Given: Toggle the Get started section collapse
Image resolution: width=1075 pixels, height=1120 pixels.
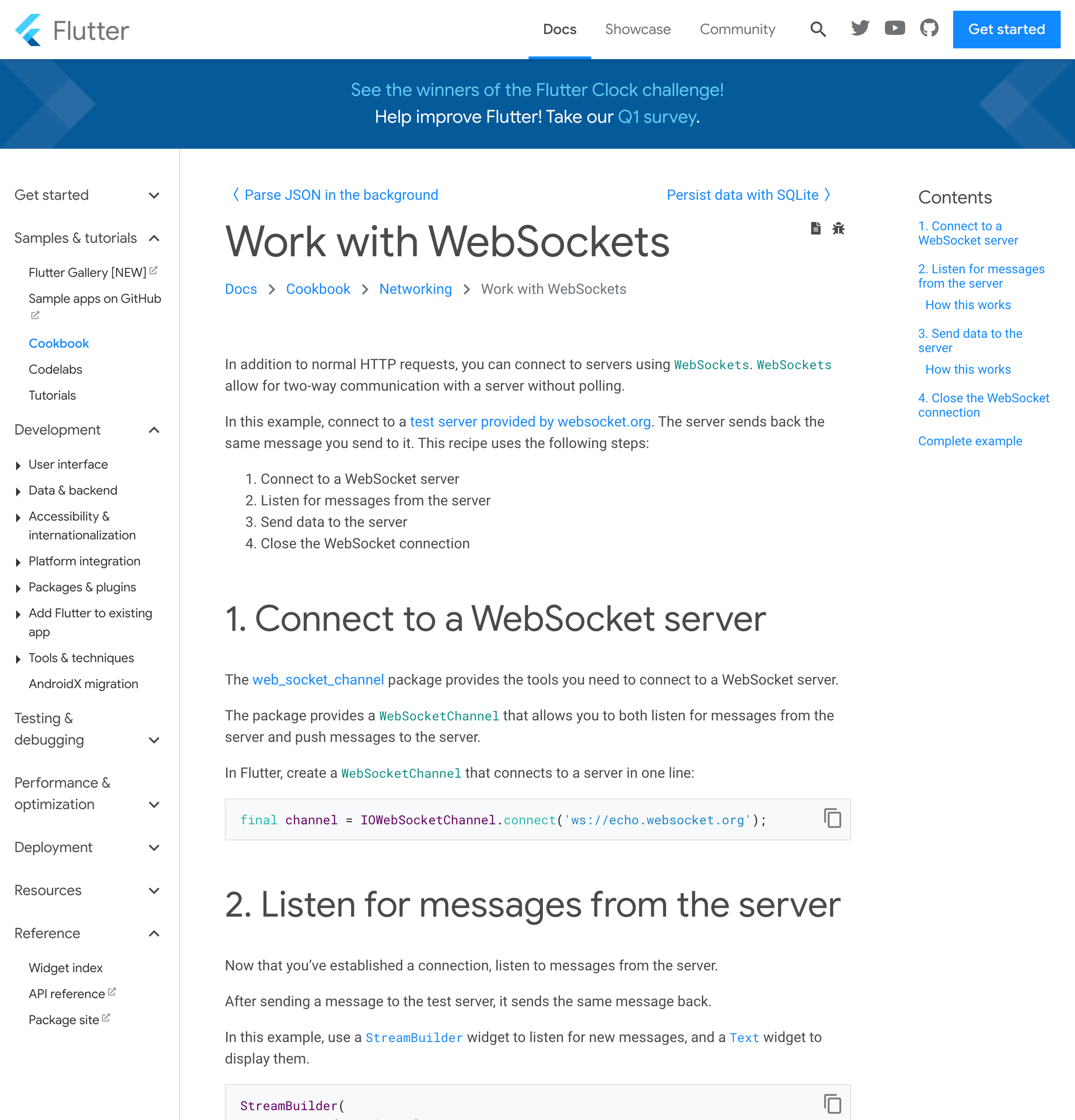Looking at the screenshot, I should point(155,194).
